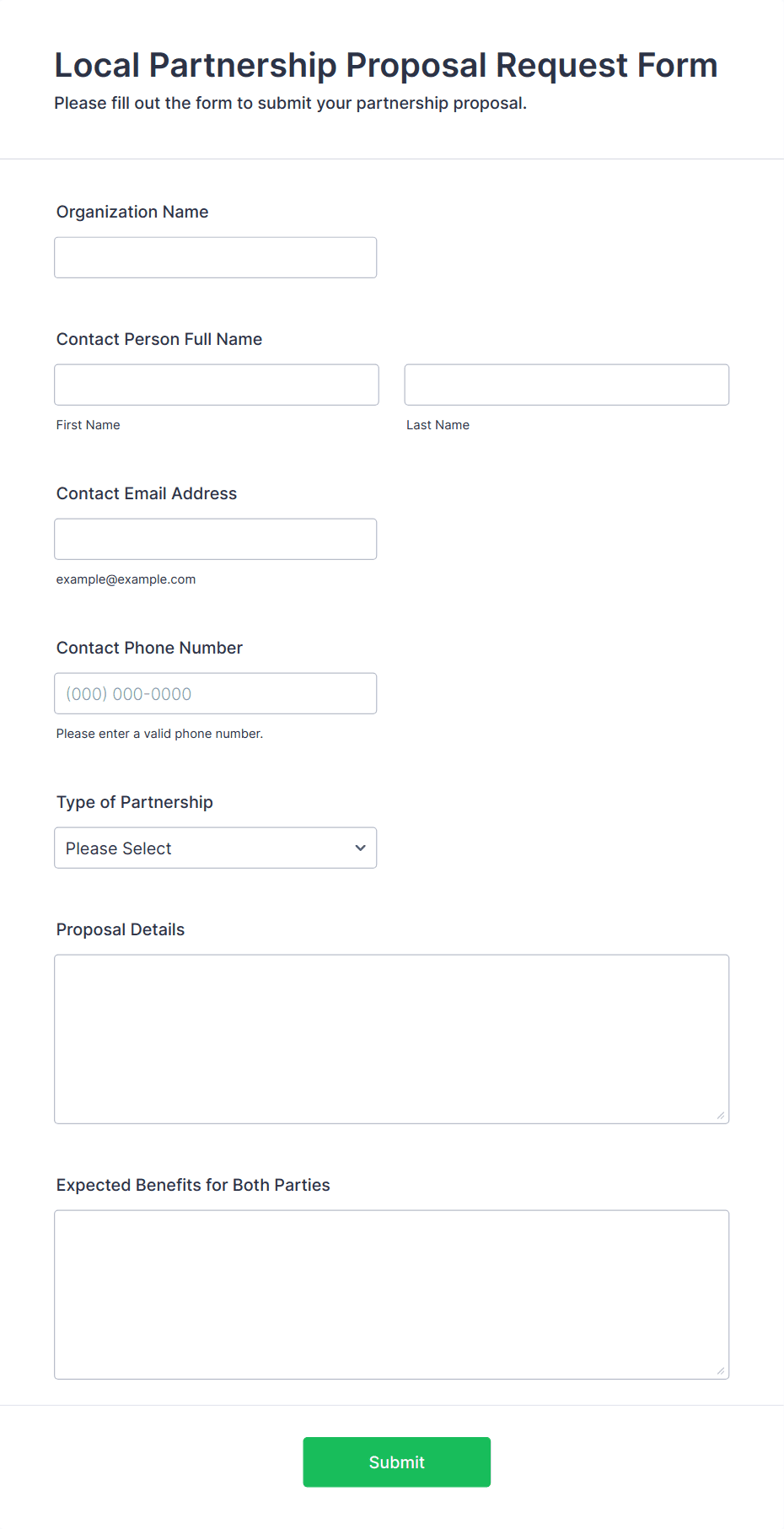Viewport: 784px width, 1529px height.
Task: Focus the First Name input box
Action: 217,385
